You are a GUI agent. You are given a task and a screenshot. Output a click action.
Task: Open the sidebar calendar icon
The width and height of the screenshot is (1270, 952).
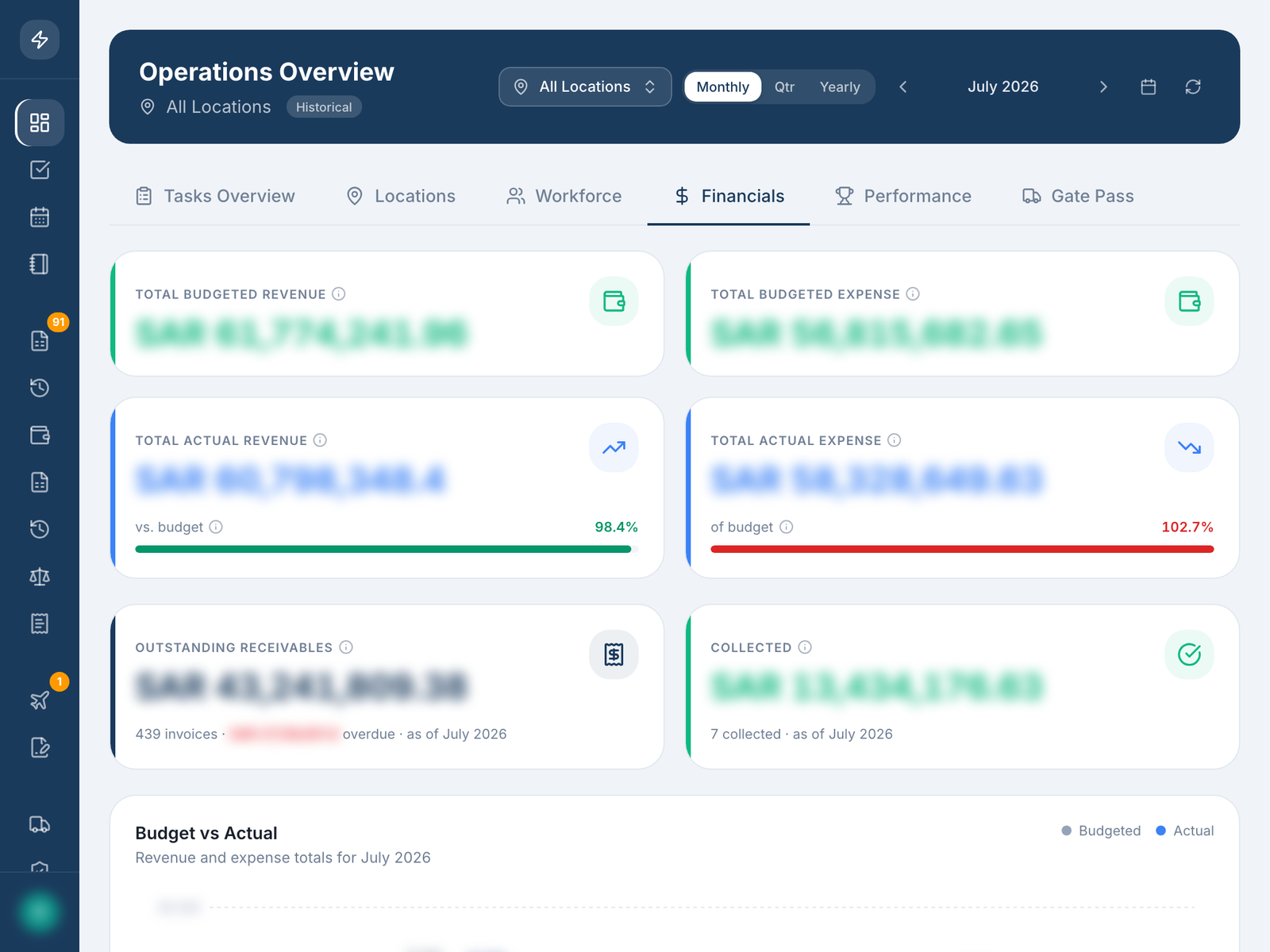point(40,217)
